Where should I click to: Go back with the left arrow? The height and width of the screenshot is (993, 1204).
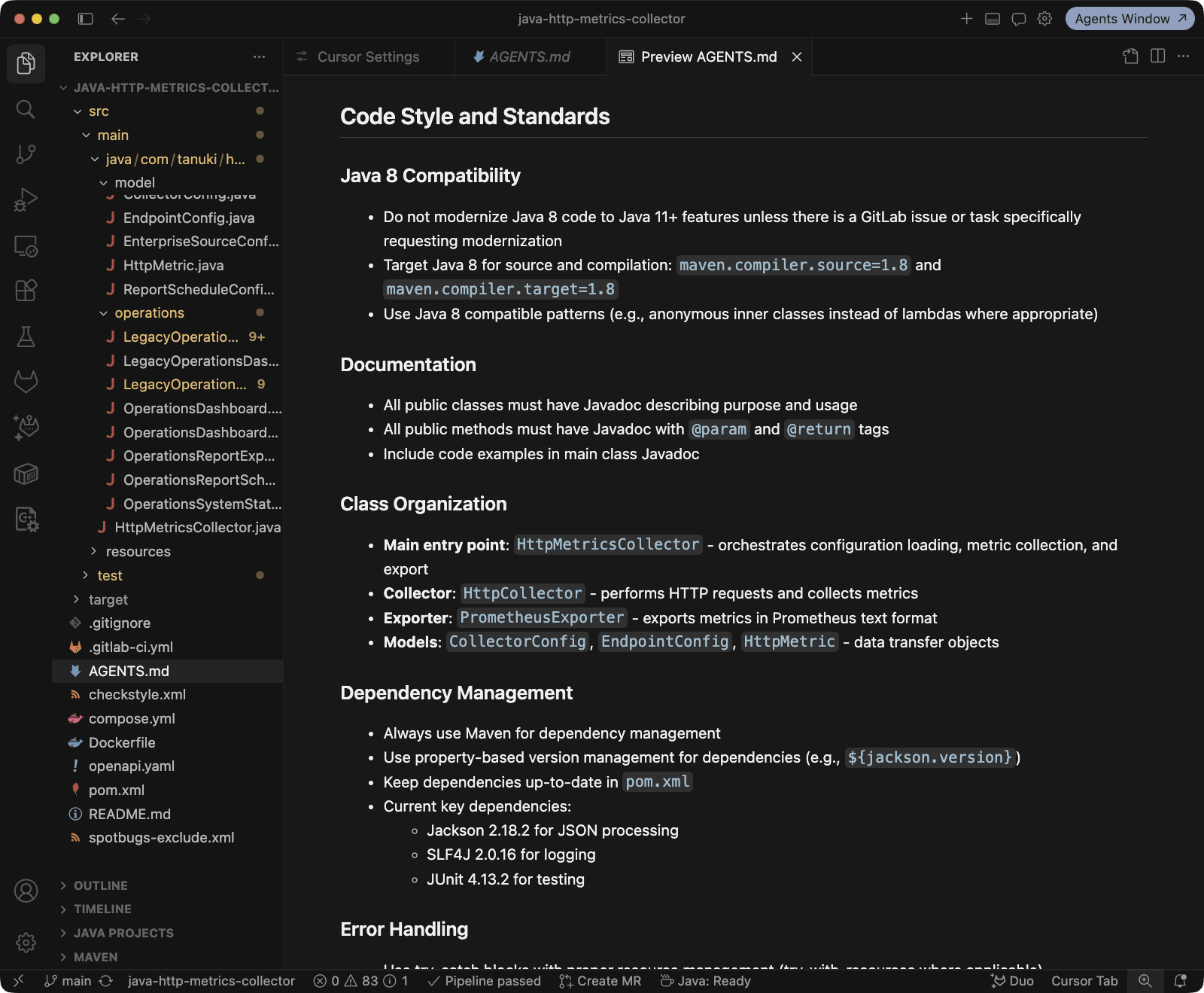click(118, 19)
